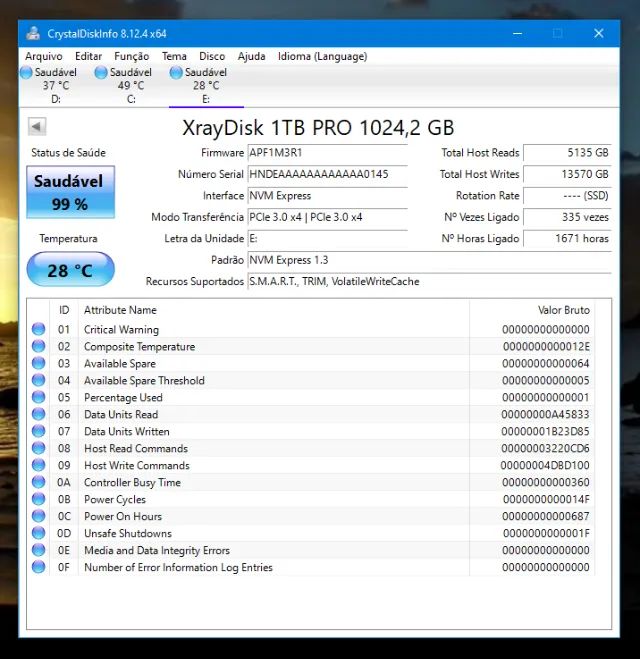Click the Rotation Rate value field
Viewport: 640px width, 659px height.
coord(567,195)
